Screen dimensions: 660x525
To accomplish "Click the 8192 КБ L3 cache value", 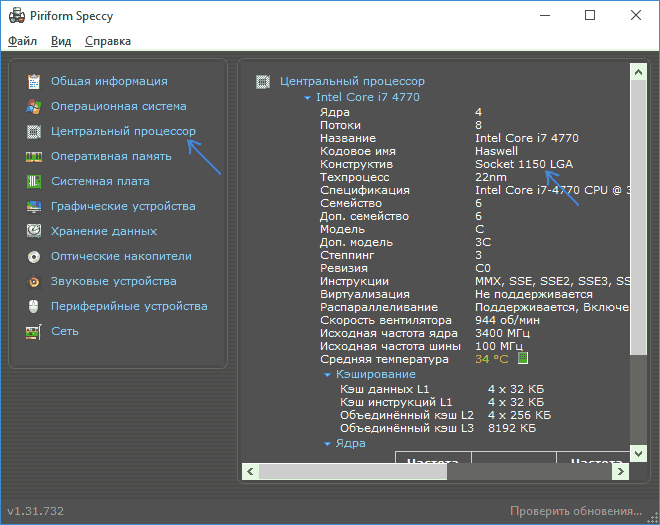I will [512, 428].
